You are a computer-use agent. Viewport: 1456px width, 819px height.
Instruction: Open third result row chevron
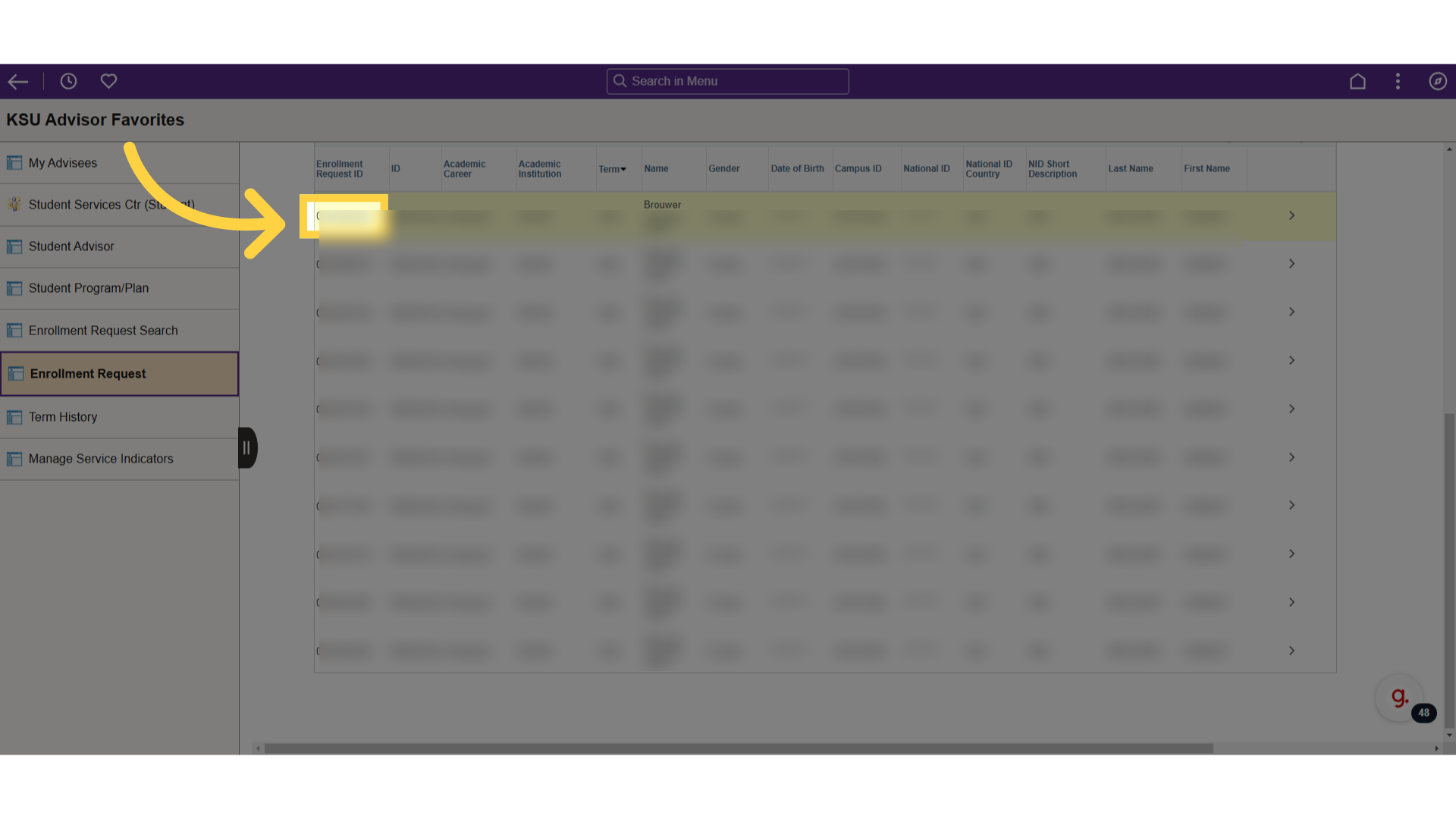(x=1291, y=312)
